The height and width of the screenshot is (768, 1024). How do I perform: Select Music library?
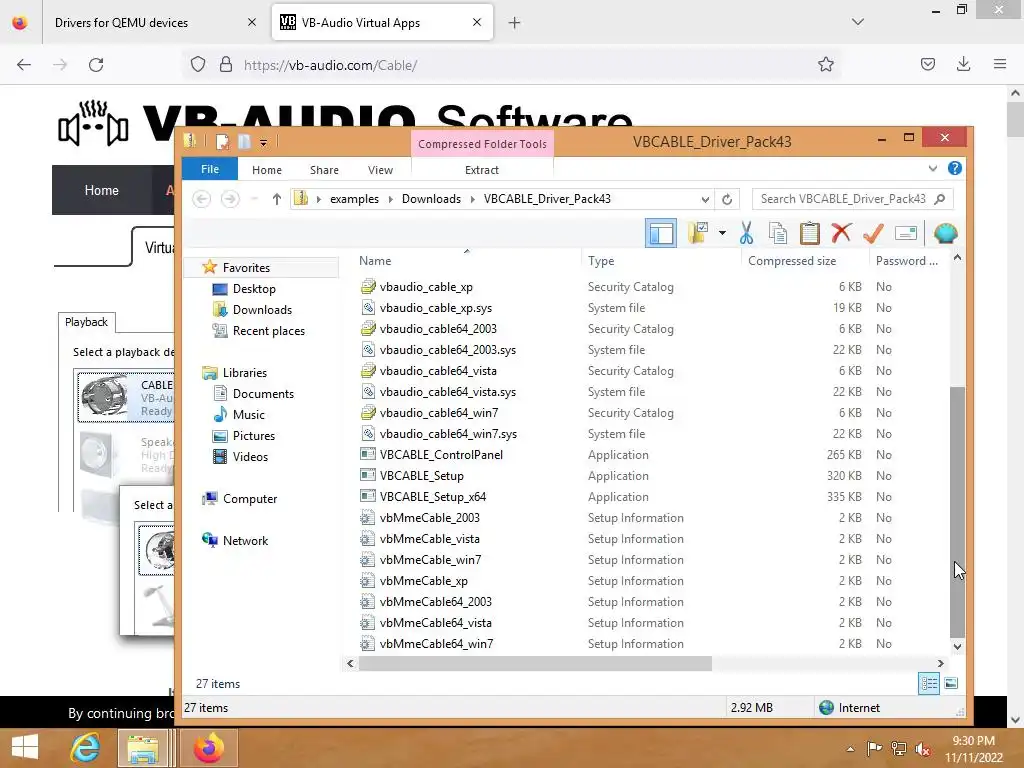pyautogui.click(x=248, y=415)
